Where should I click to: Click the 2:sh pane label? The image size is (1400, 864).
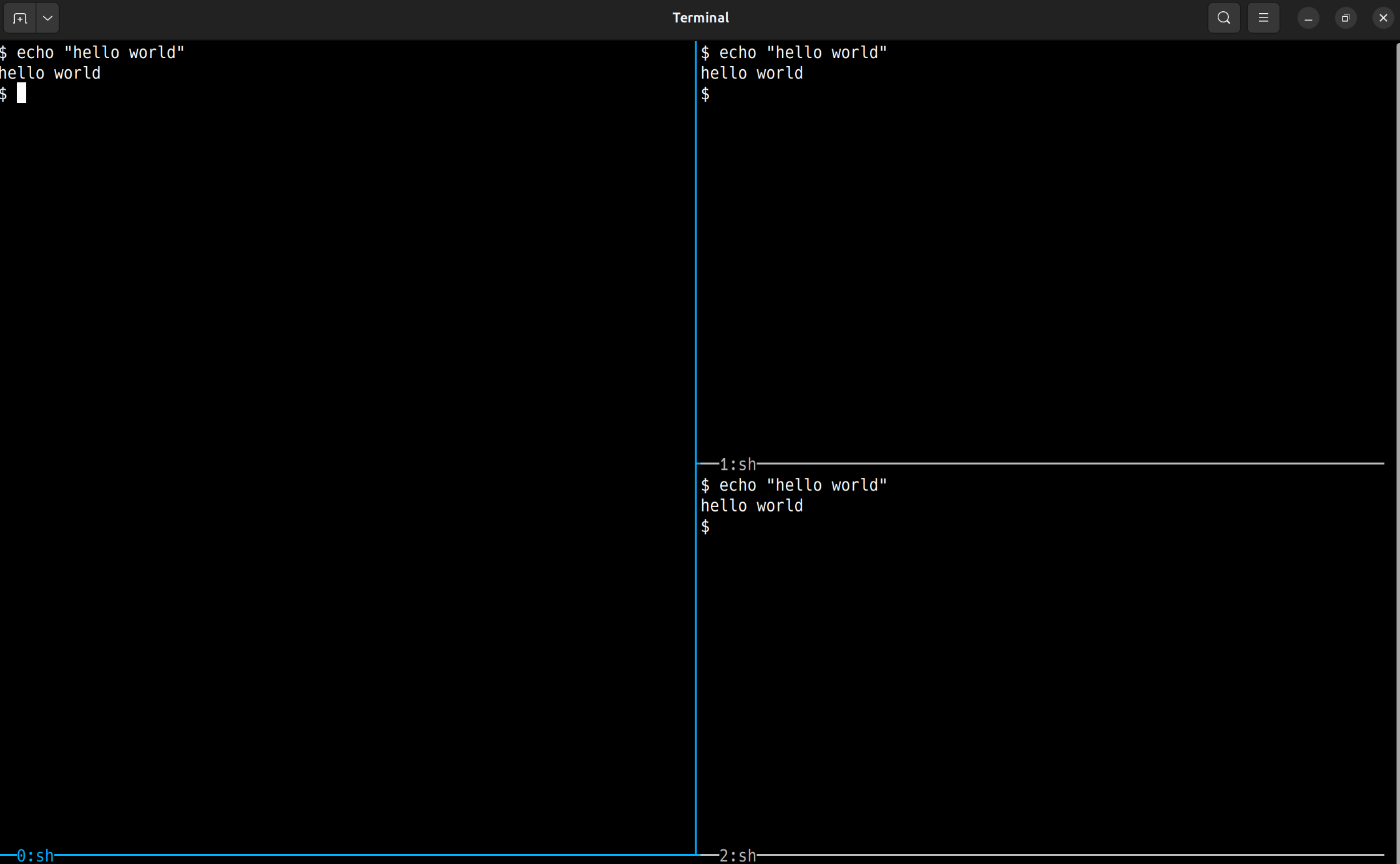coord(737,855)
